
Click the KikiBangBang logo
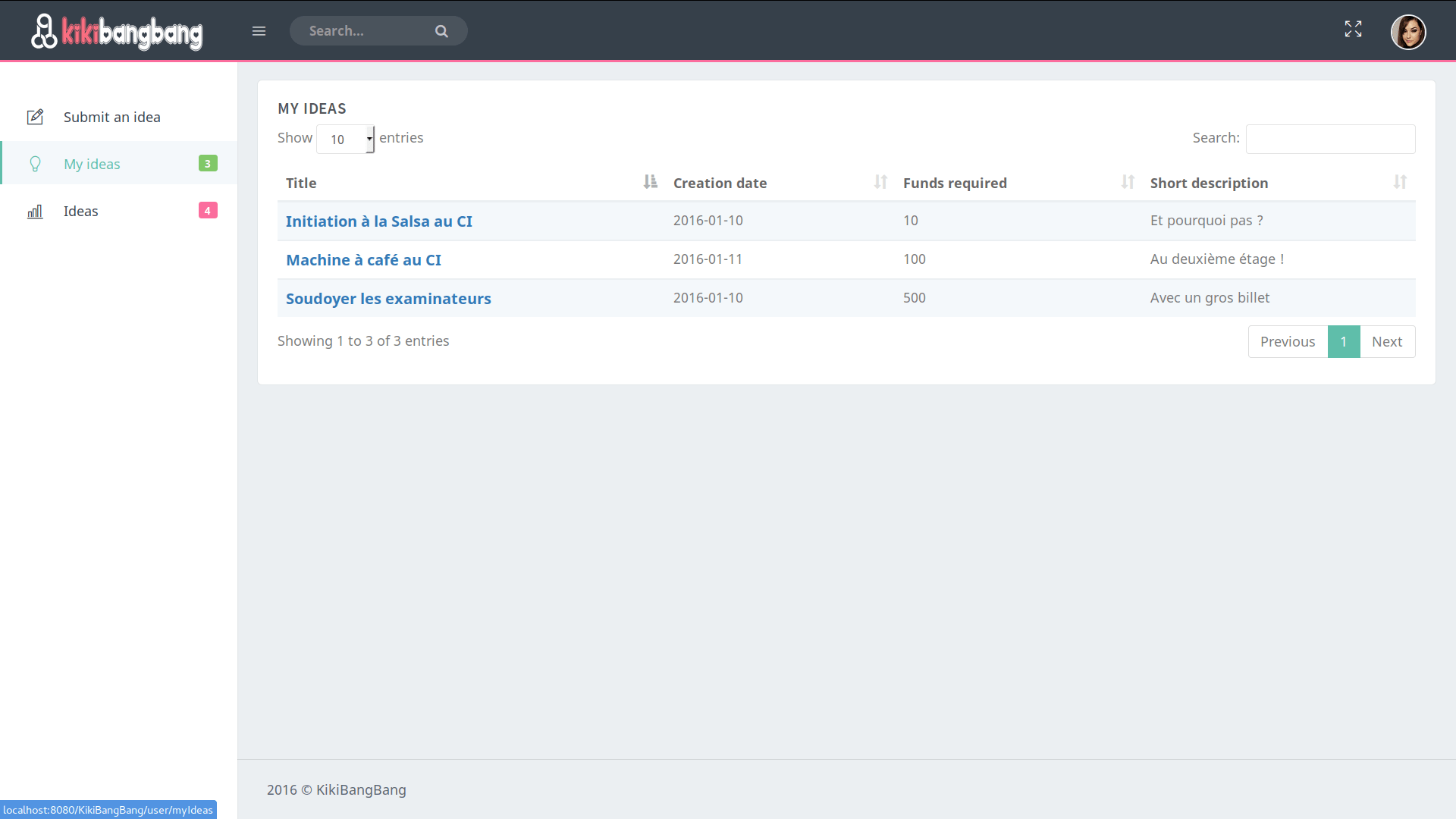[x=118, y=32]
